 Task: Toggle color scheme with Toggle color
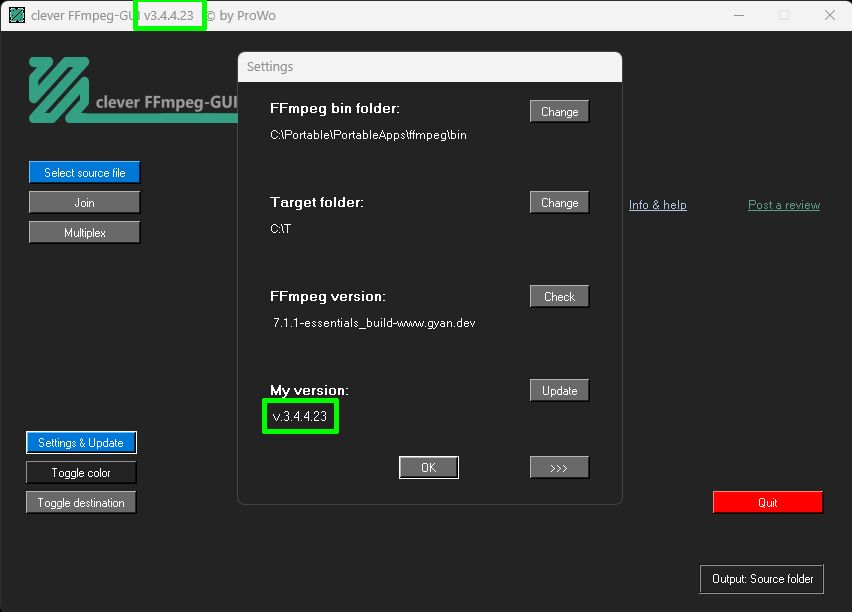(x=81, y=472)
